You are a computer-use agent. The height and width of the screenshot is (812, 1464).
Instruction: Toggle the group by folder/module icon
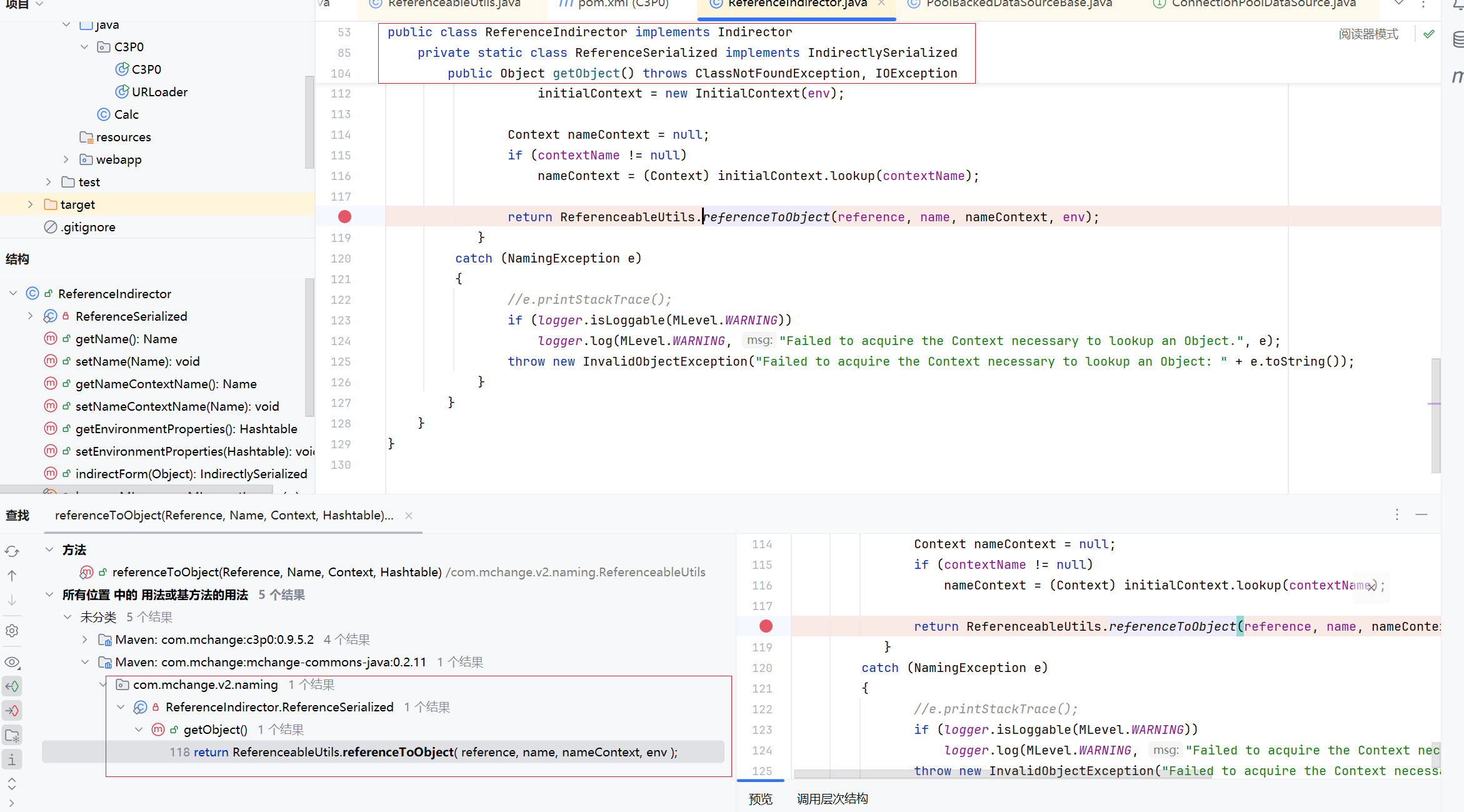tap(12, 735)
